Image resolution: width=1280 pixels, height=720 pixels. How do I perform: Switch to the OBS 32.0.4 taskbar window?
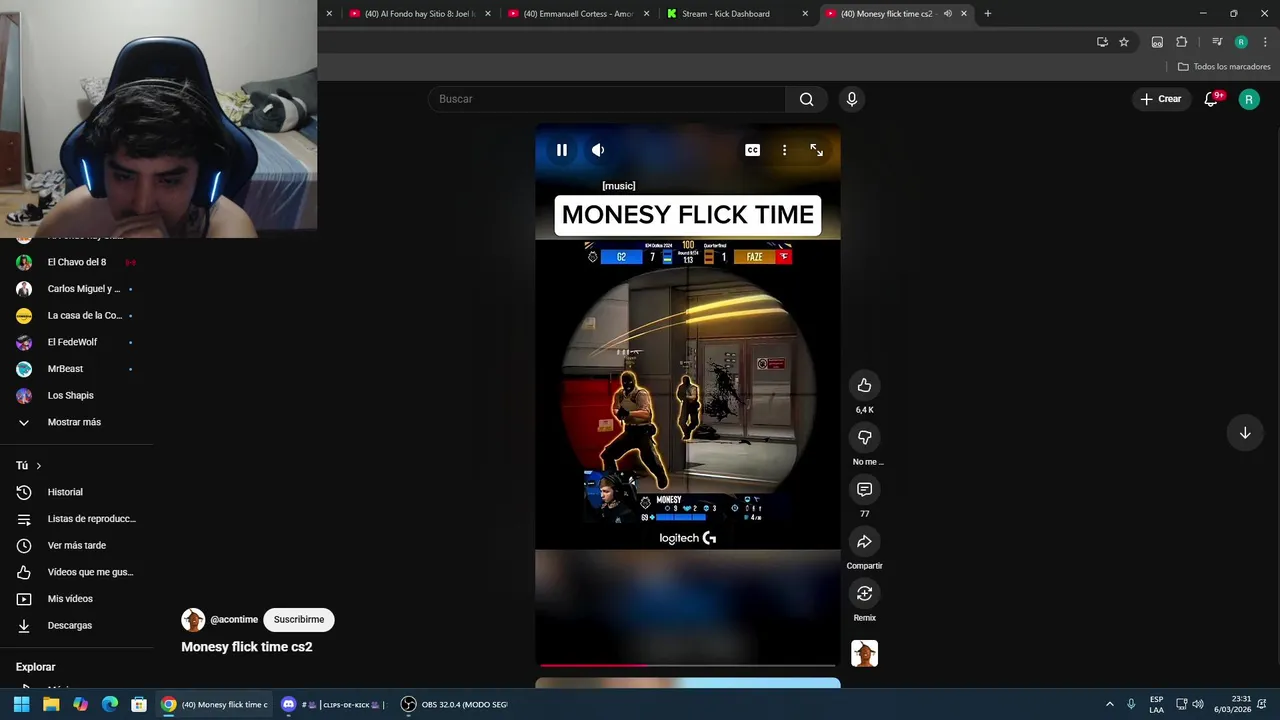pos(455,705)
